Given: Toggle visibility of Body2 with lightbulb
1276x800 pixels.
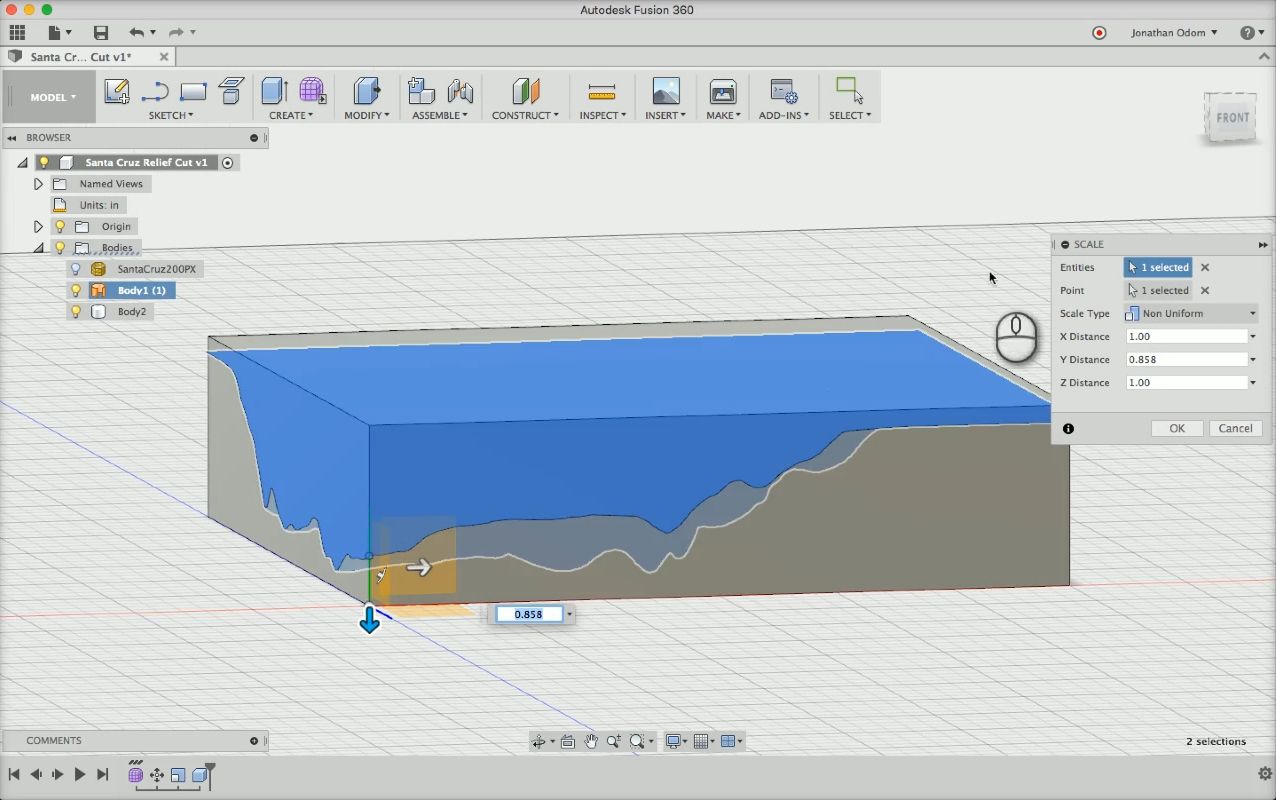Looking at the screenshot, I should pyautogui.click(x=76, y=311).
